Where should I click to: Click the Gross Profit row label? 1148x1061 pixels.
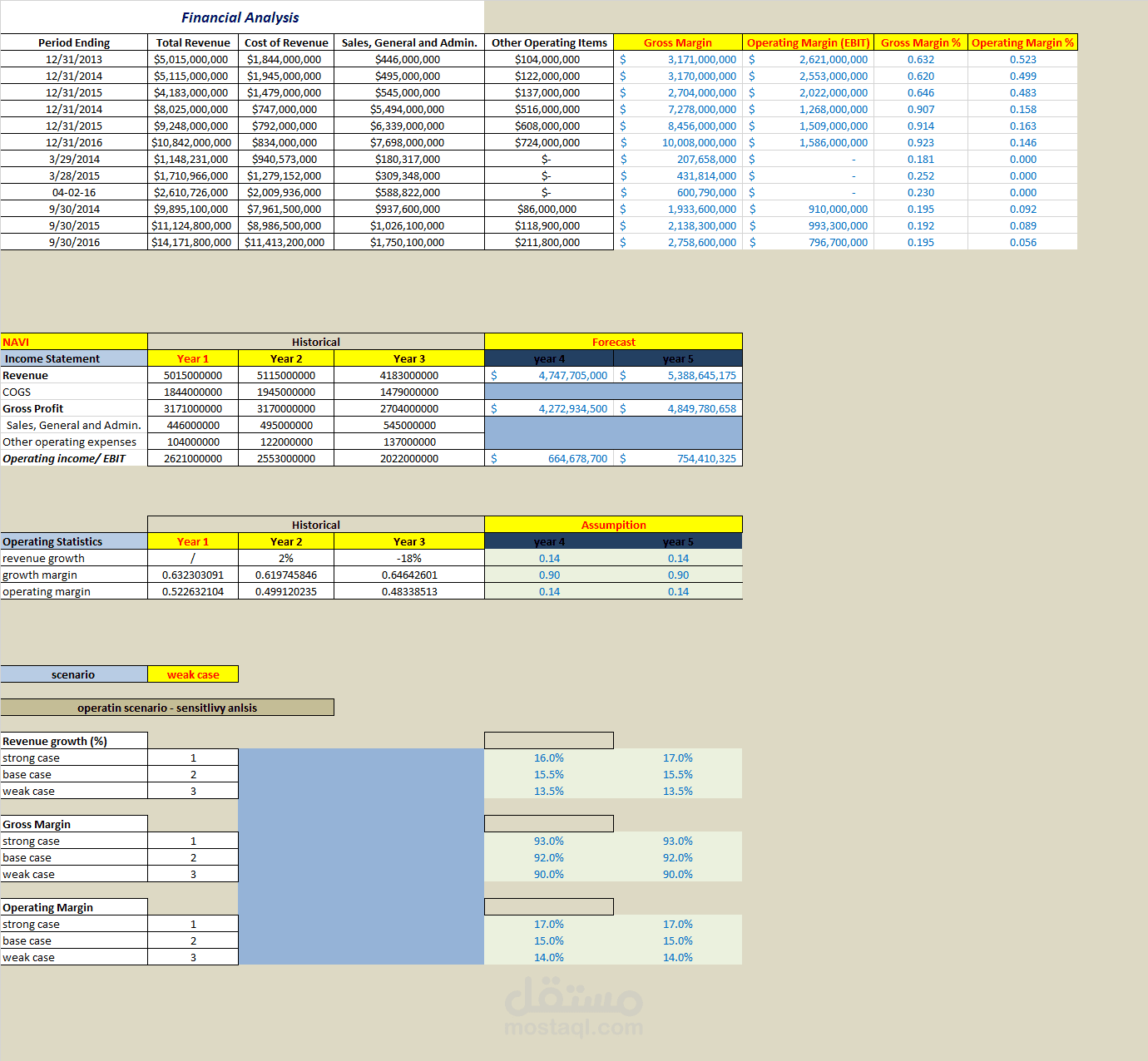point(74,408)
